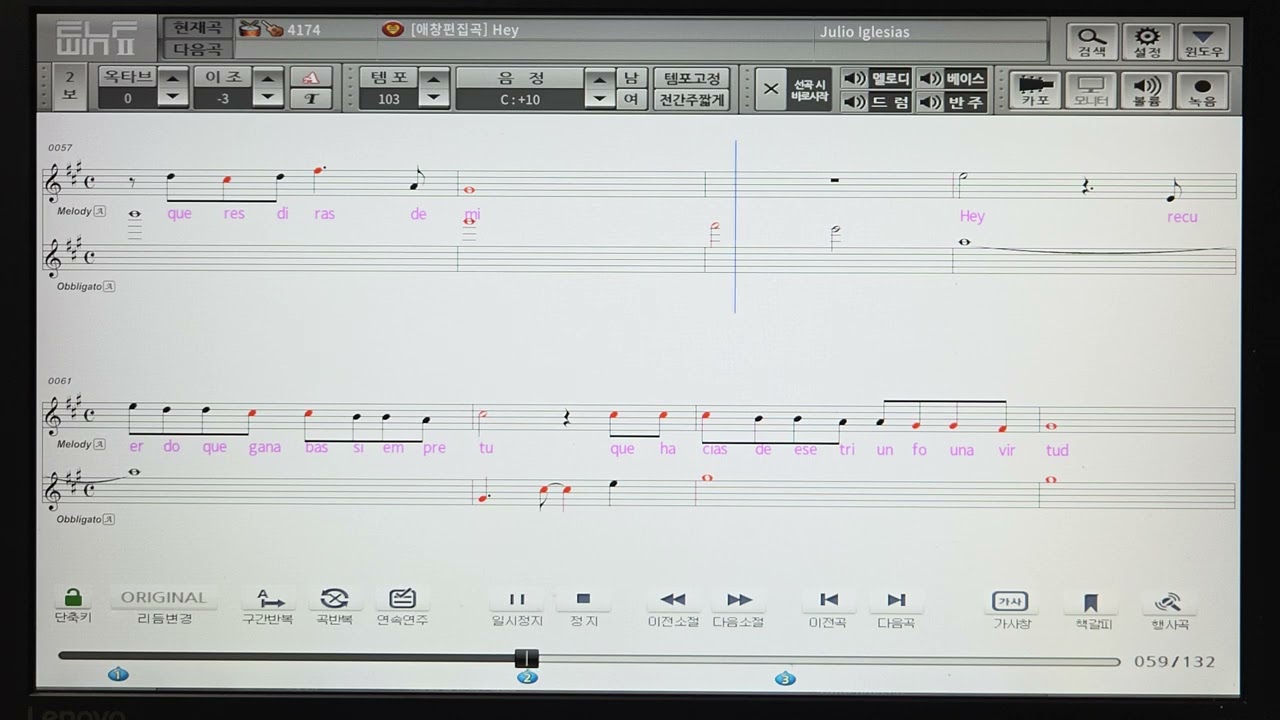Image resolution: width=1280 pixels, height=720 pixels.
Task: Select male key (남)
Action: 631,78
